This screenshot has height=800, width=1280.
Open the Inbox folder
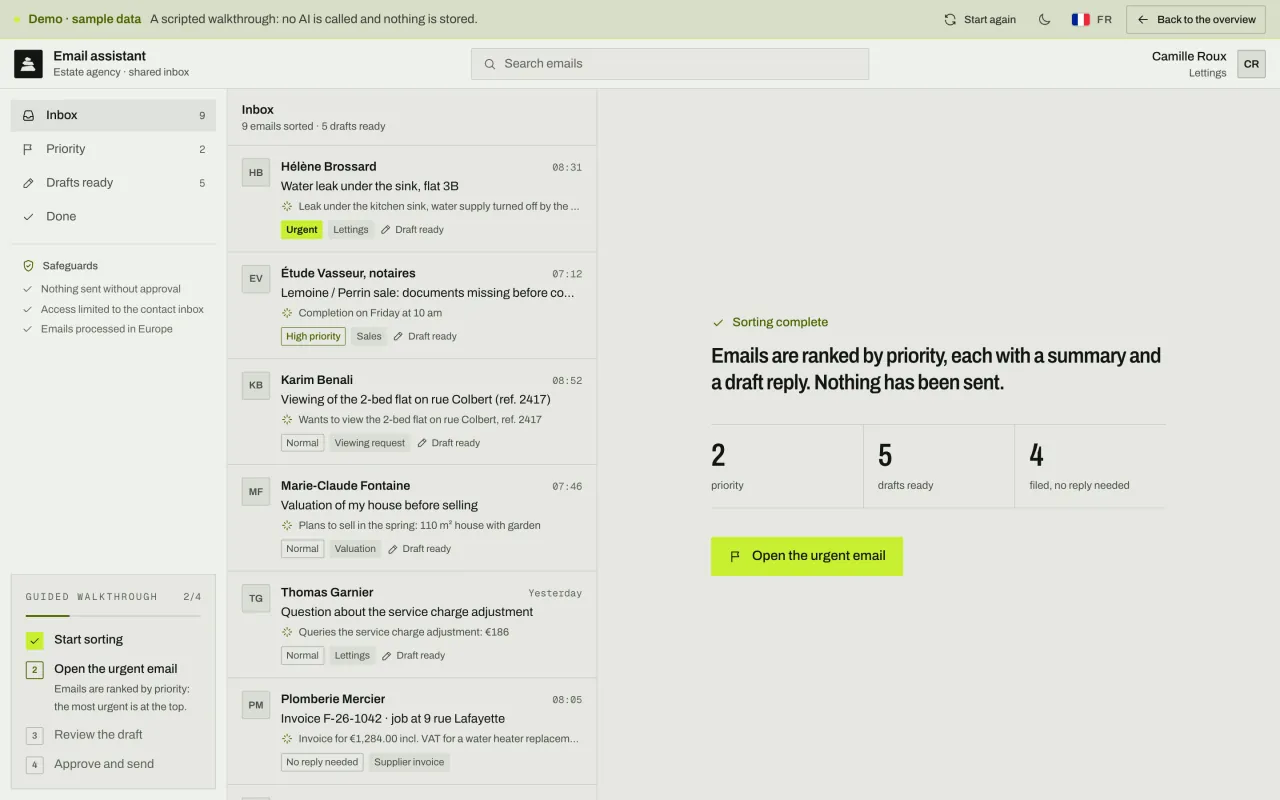click(113, 115)
